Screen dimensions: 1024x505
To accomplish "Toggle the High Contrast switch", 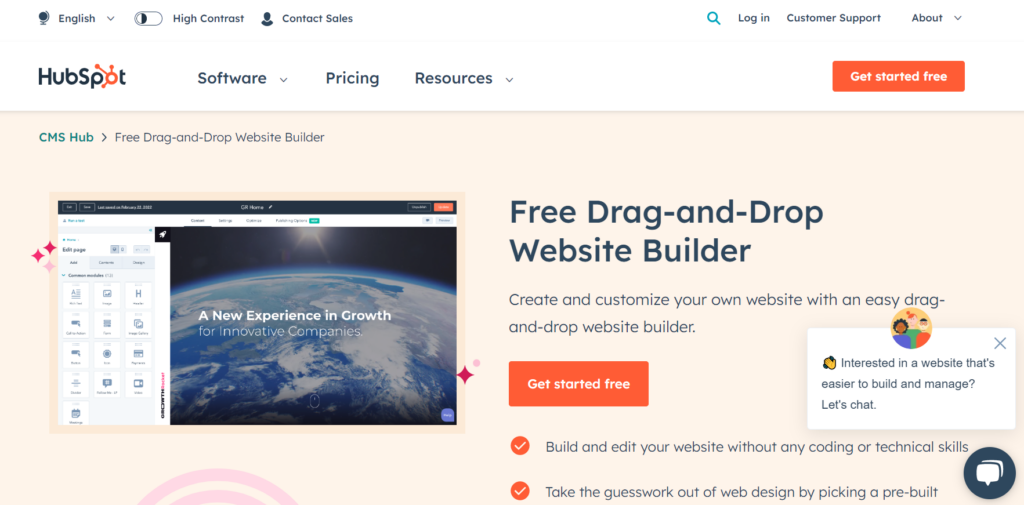I will click(x=148, y=18).
